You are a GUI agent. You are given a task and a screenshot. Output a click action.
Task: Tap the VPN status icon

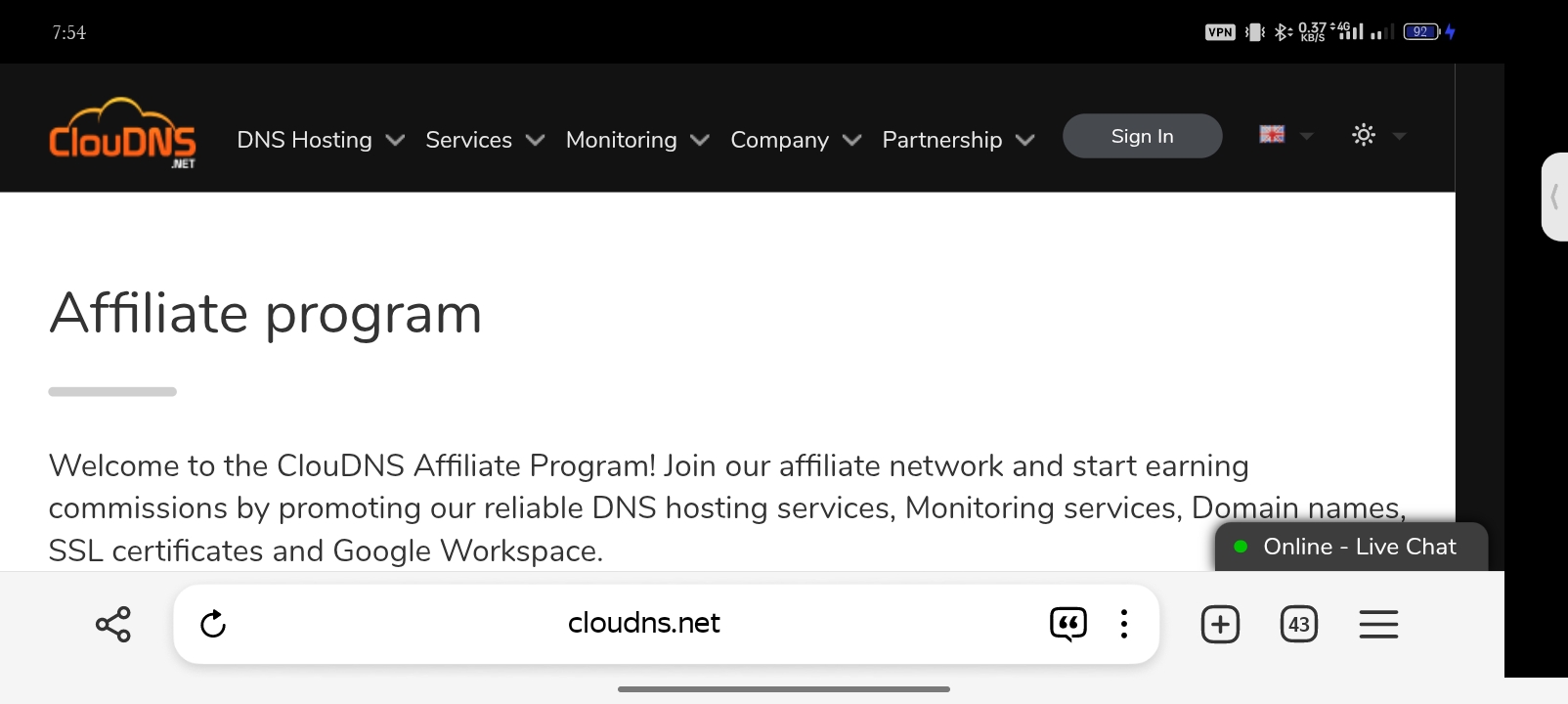(1220, 32)
